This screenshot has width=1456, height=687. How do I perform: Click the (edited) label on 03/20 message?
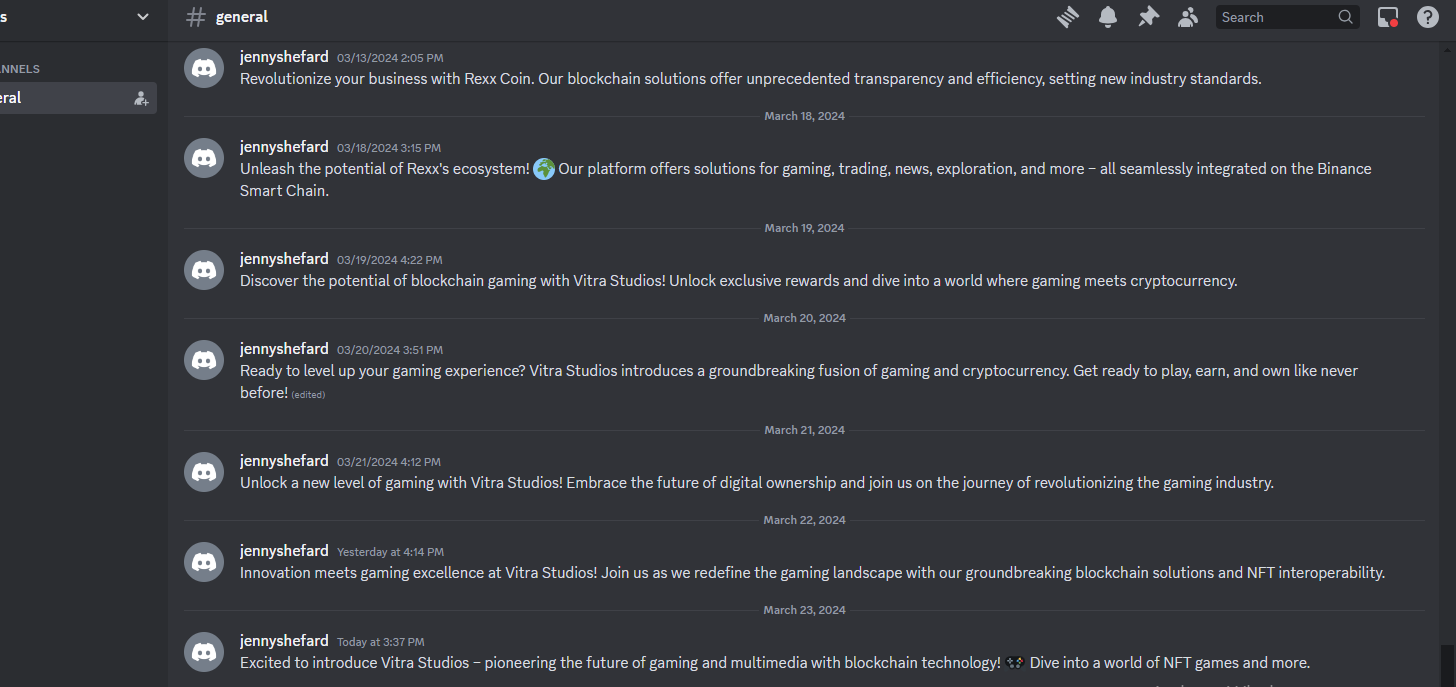(308, 395)
